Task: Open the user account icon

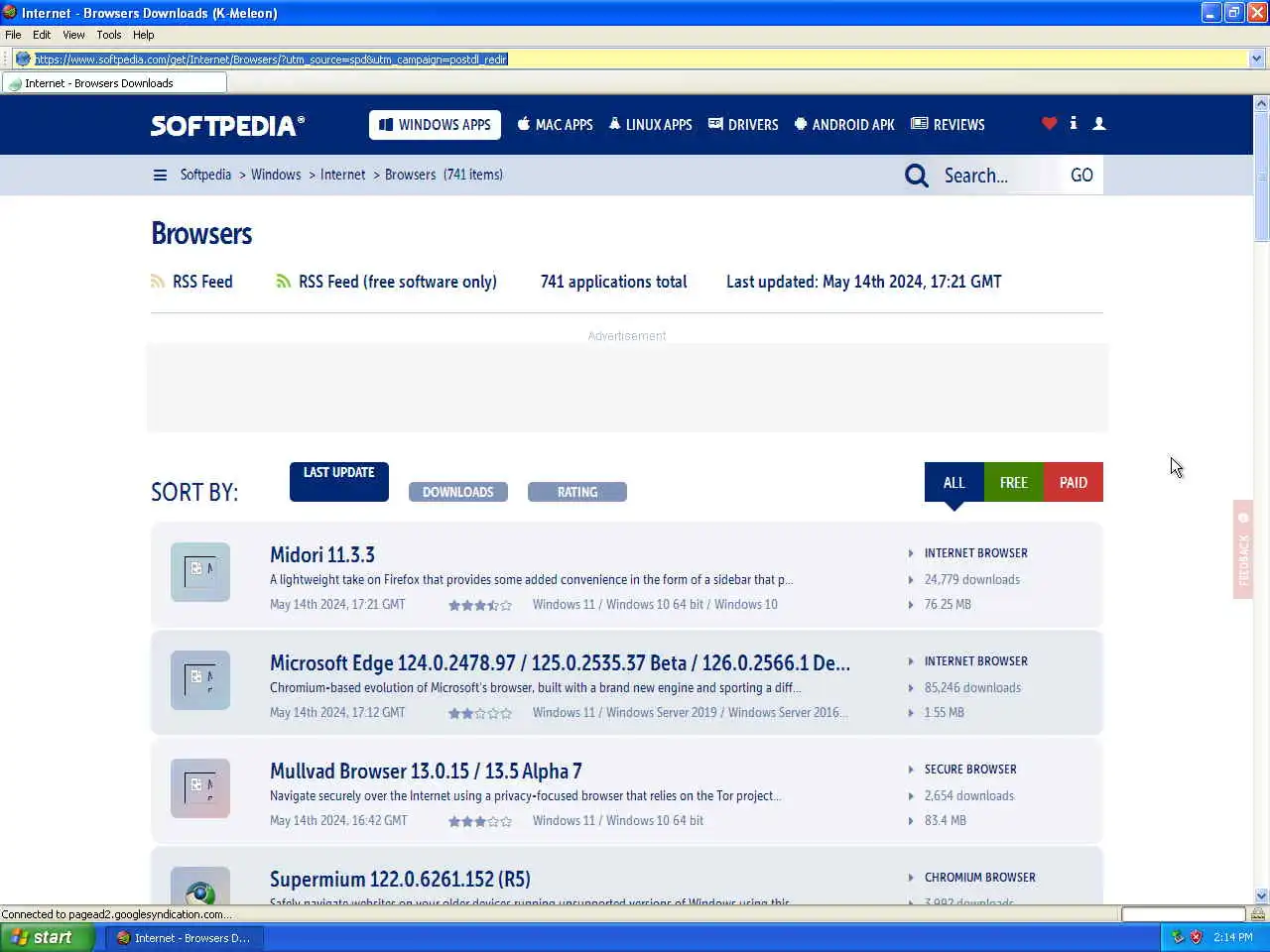Action: (x=1099, y=123)
